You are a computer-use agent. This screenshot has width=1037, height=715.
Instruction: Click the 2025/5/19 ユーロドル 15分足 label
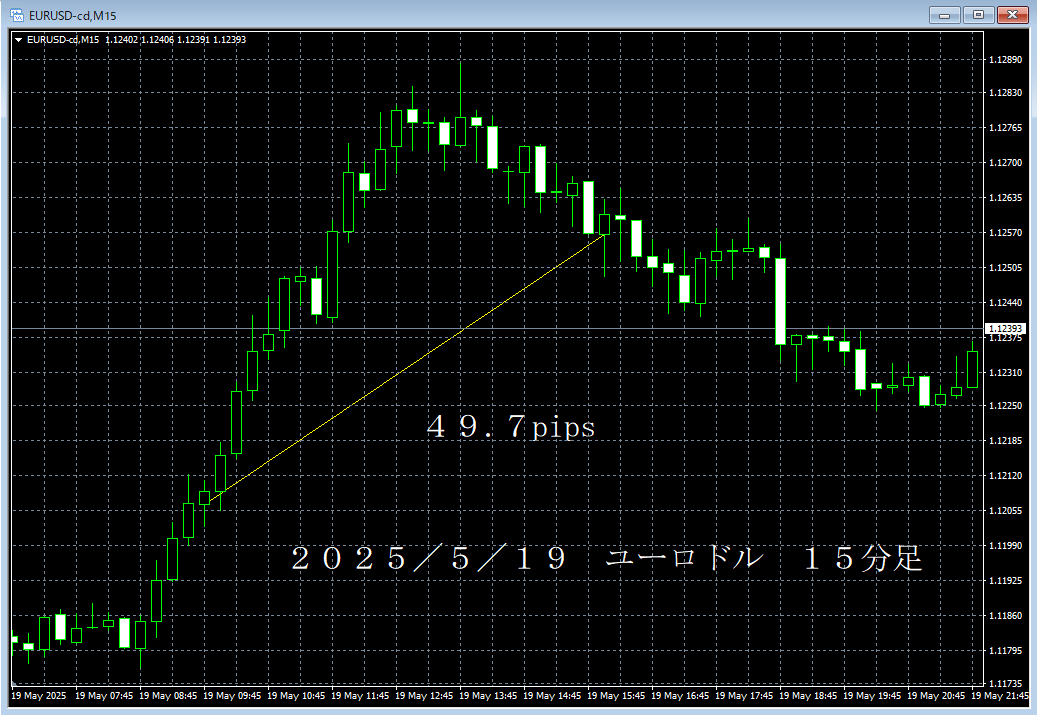606,559
